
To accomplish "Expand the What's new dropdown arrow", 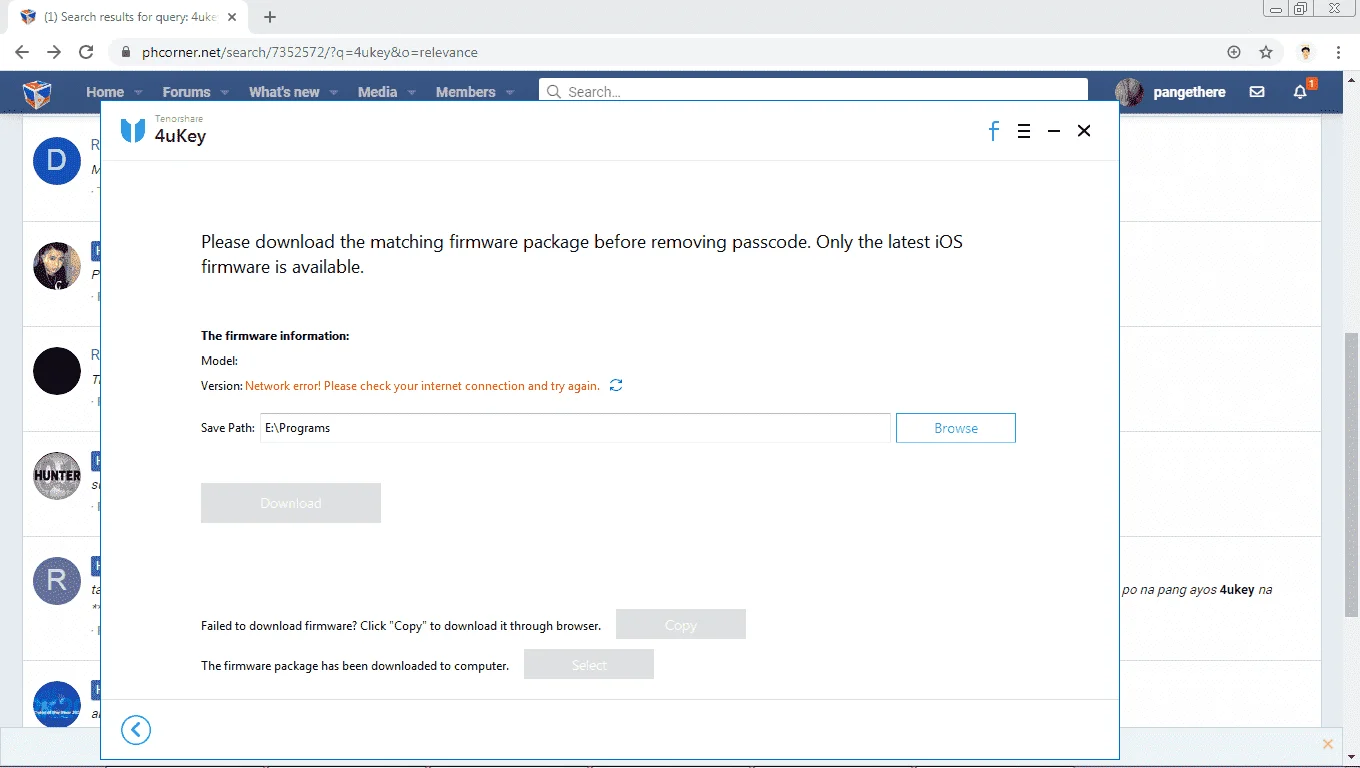I will [x=334, y=92].
